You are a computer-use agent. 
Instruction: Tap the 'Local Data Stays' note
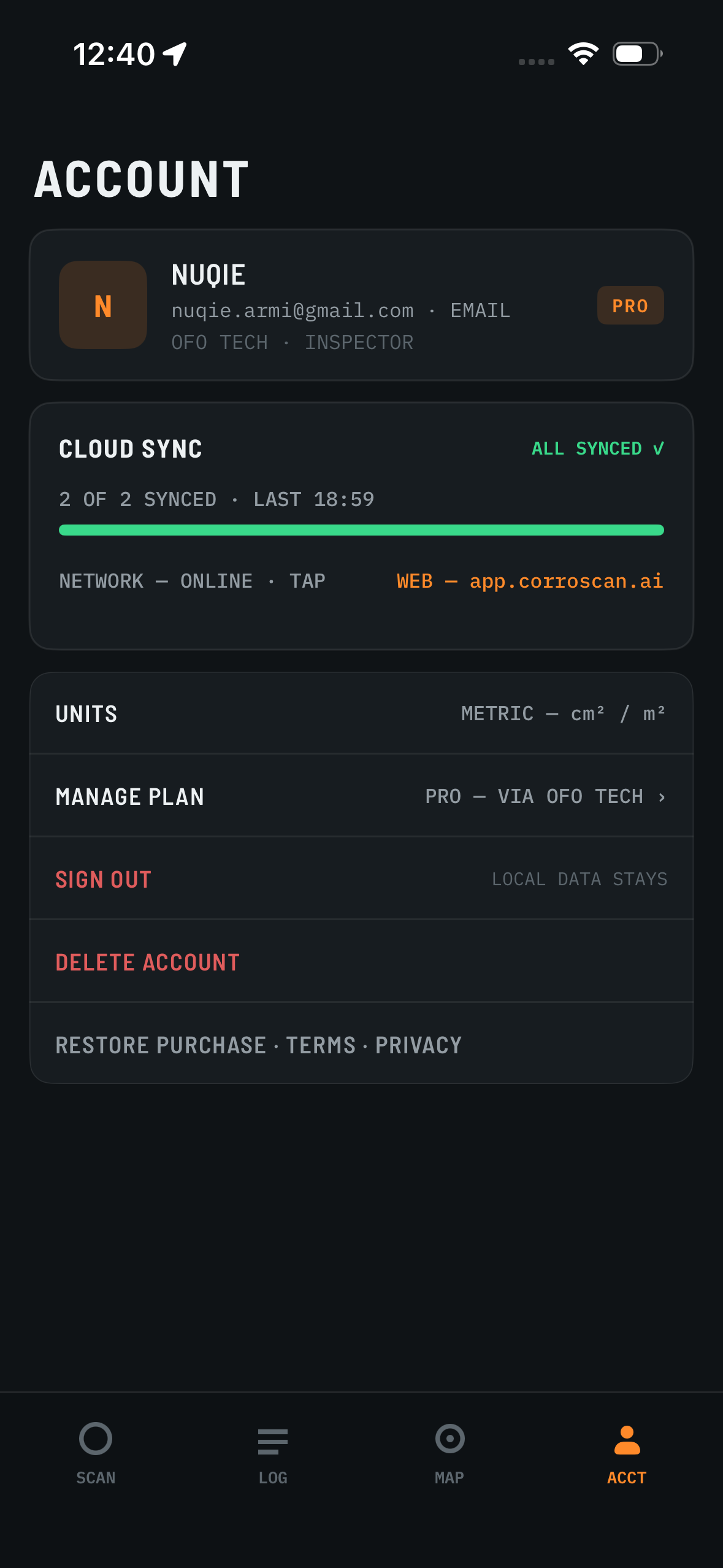580,879
